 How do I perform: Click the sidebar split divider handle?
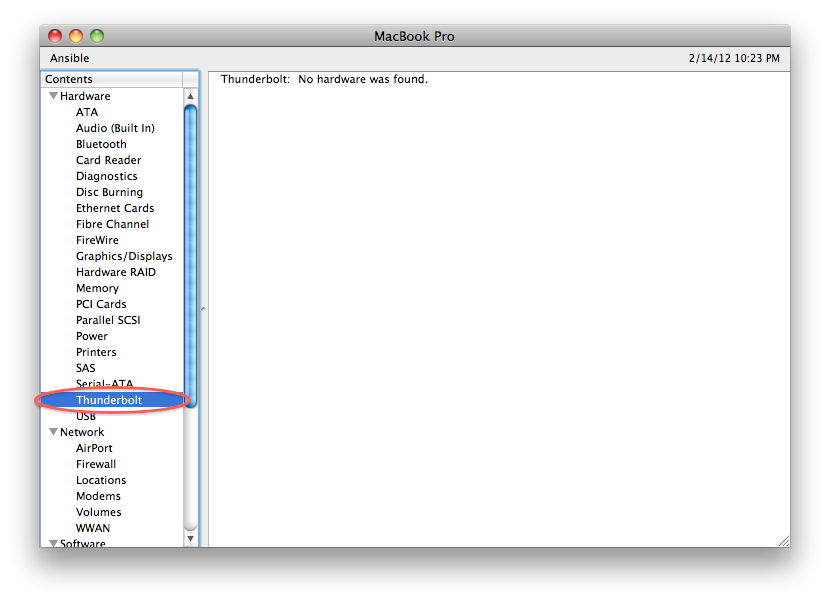coord(203,309)
